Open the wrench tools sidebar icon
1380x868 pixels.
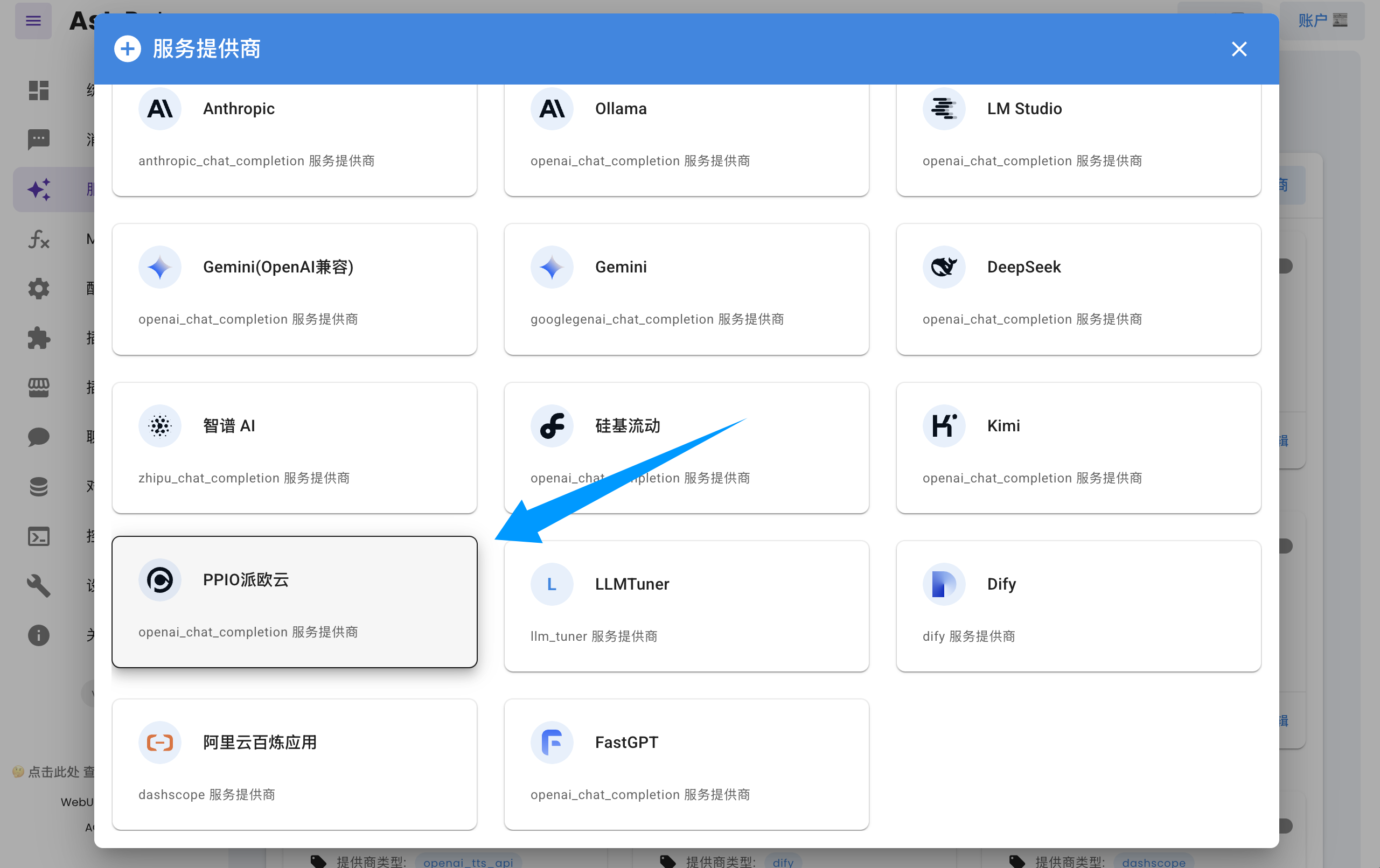tap(38, 586)
